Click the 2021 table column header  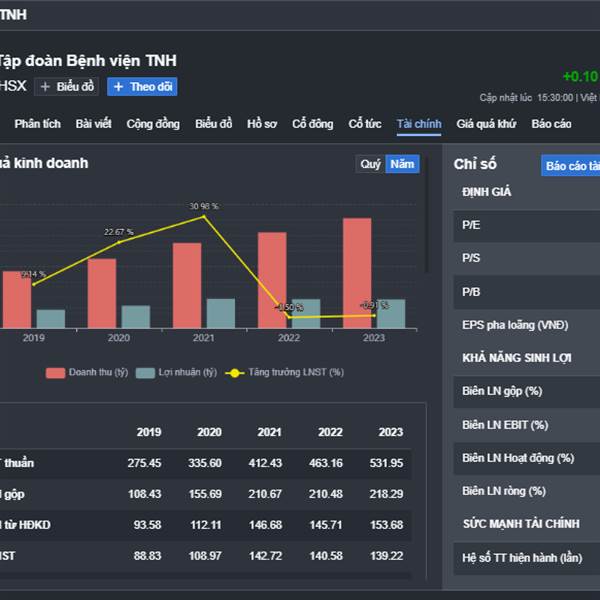coord(269,432)
